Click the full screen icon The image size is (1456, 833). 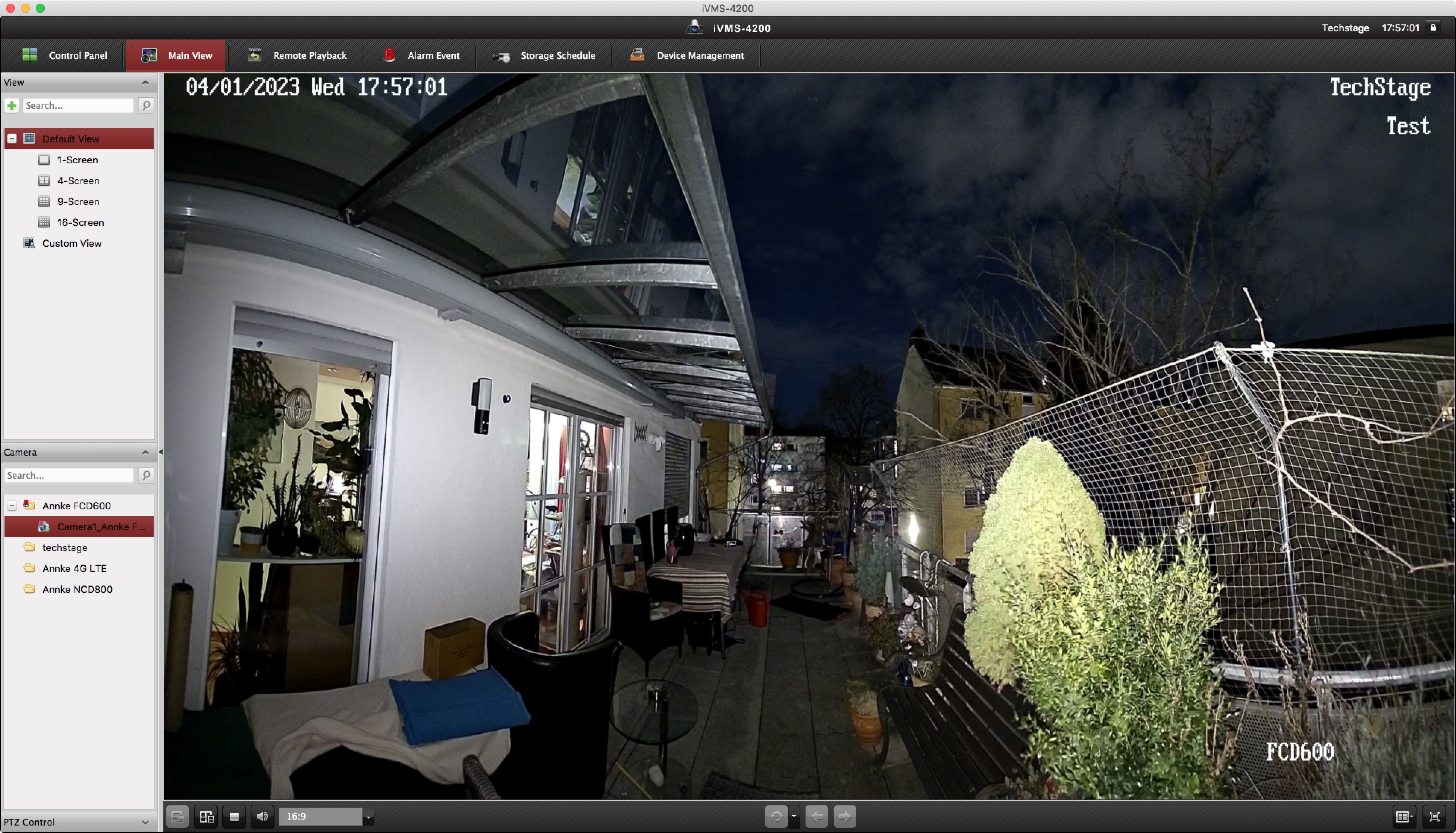coord(1434,817)
